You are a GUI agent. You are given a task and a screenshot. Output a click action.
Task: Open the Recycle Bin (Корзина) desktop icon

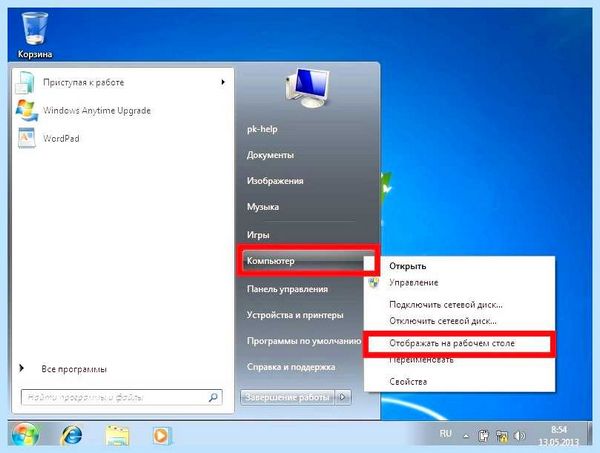pos(35,35)
